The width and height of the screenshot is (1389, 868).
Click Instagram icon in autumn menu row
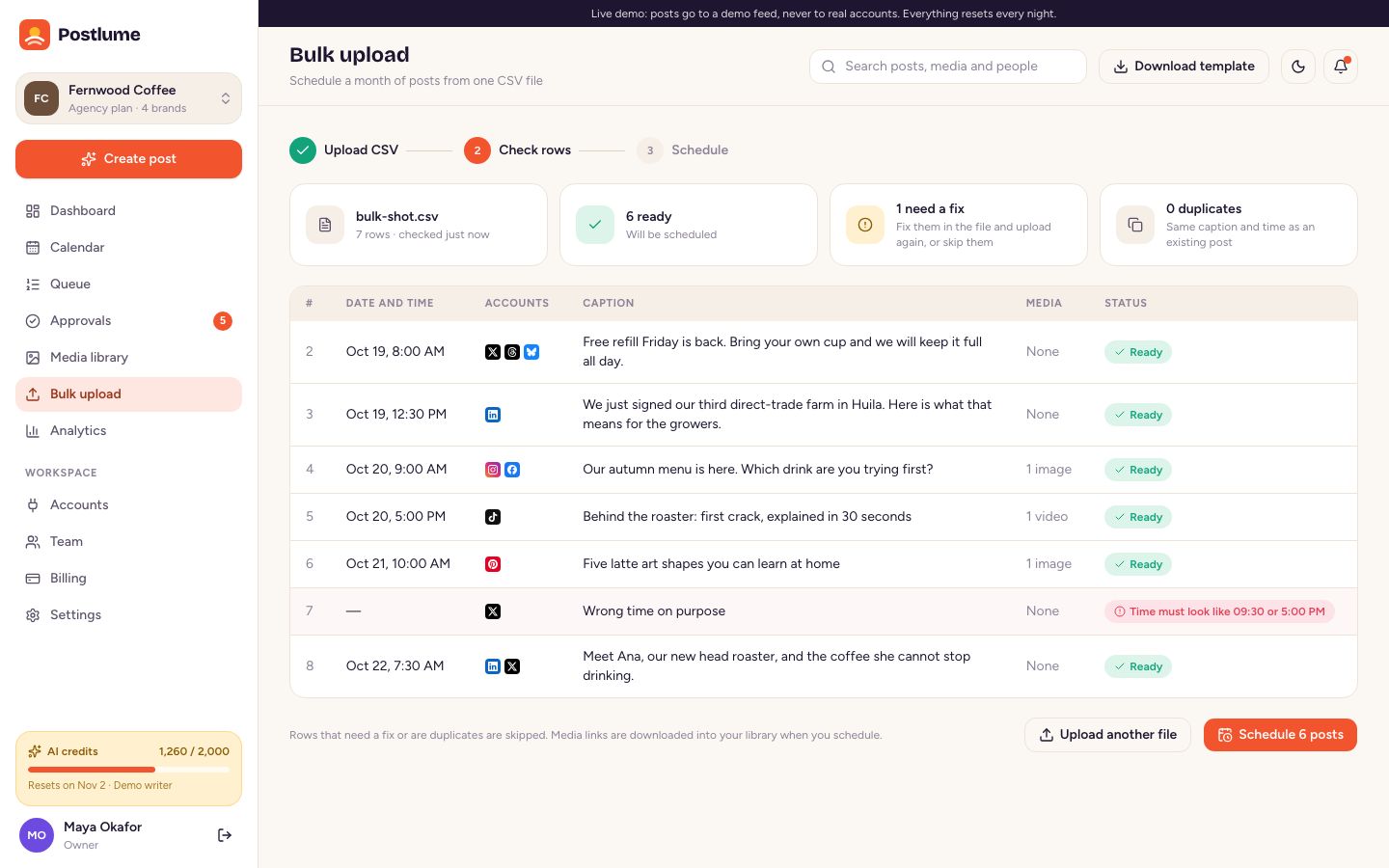pos(493,470)
